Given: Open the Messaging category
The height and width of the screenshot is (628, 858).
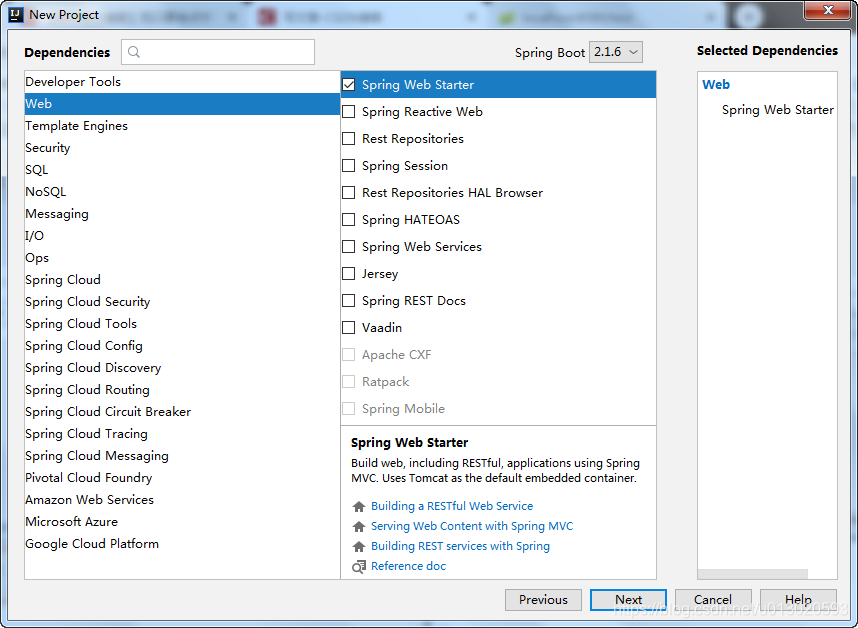Looking at the screenshot, I should 182,214.
